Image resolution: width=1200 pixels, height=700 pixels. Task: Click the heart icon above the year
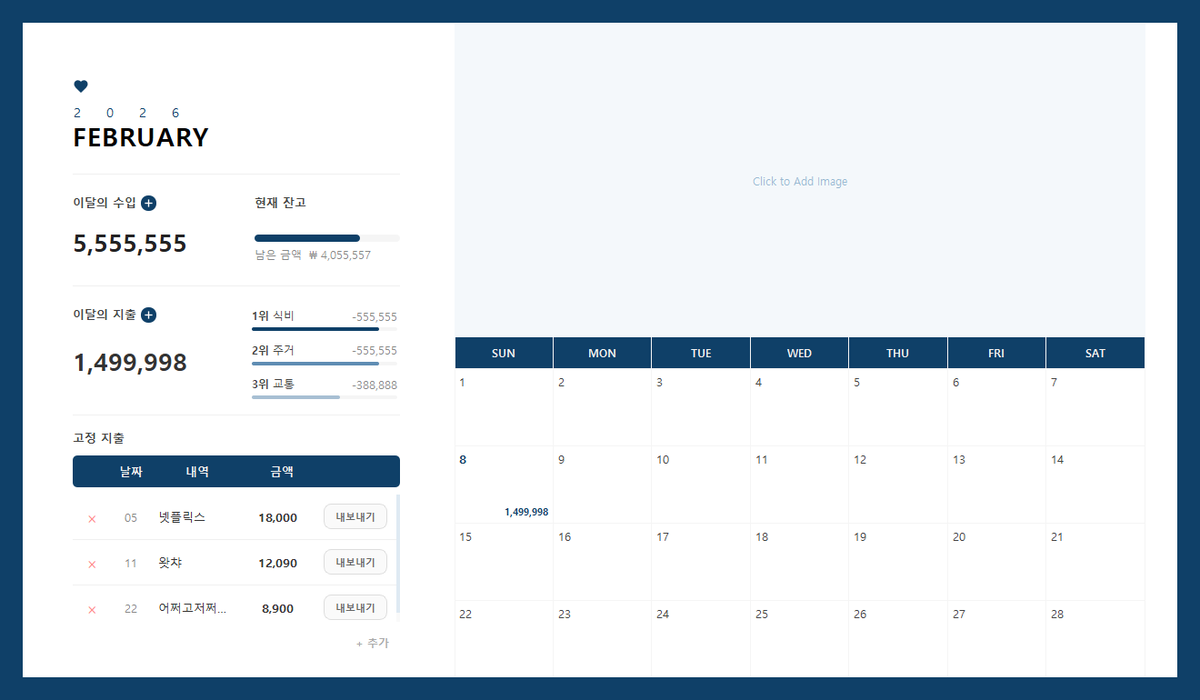pyautogui.click(x=81, y=87)
